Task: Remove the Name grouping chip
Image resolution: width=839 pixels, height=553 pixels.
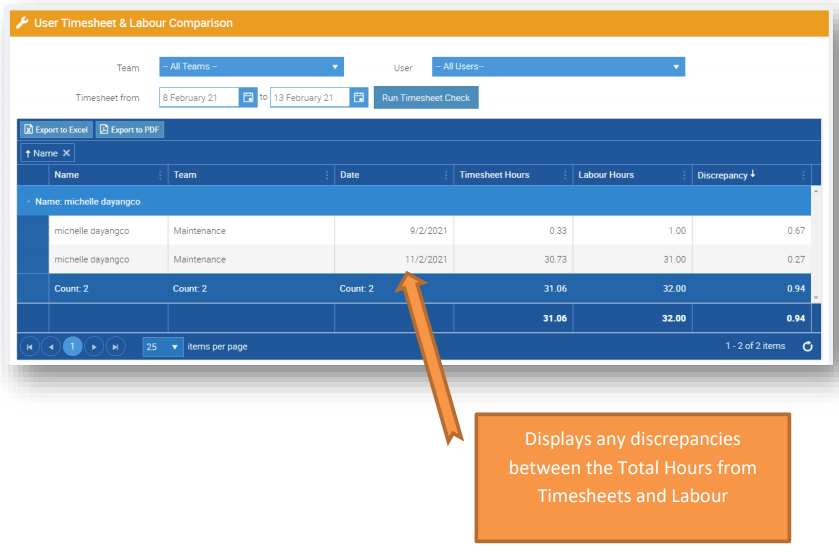Action: 66,153
